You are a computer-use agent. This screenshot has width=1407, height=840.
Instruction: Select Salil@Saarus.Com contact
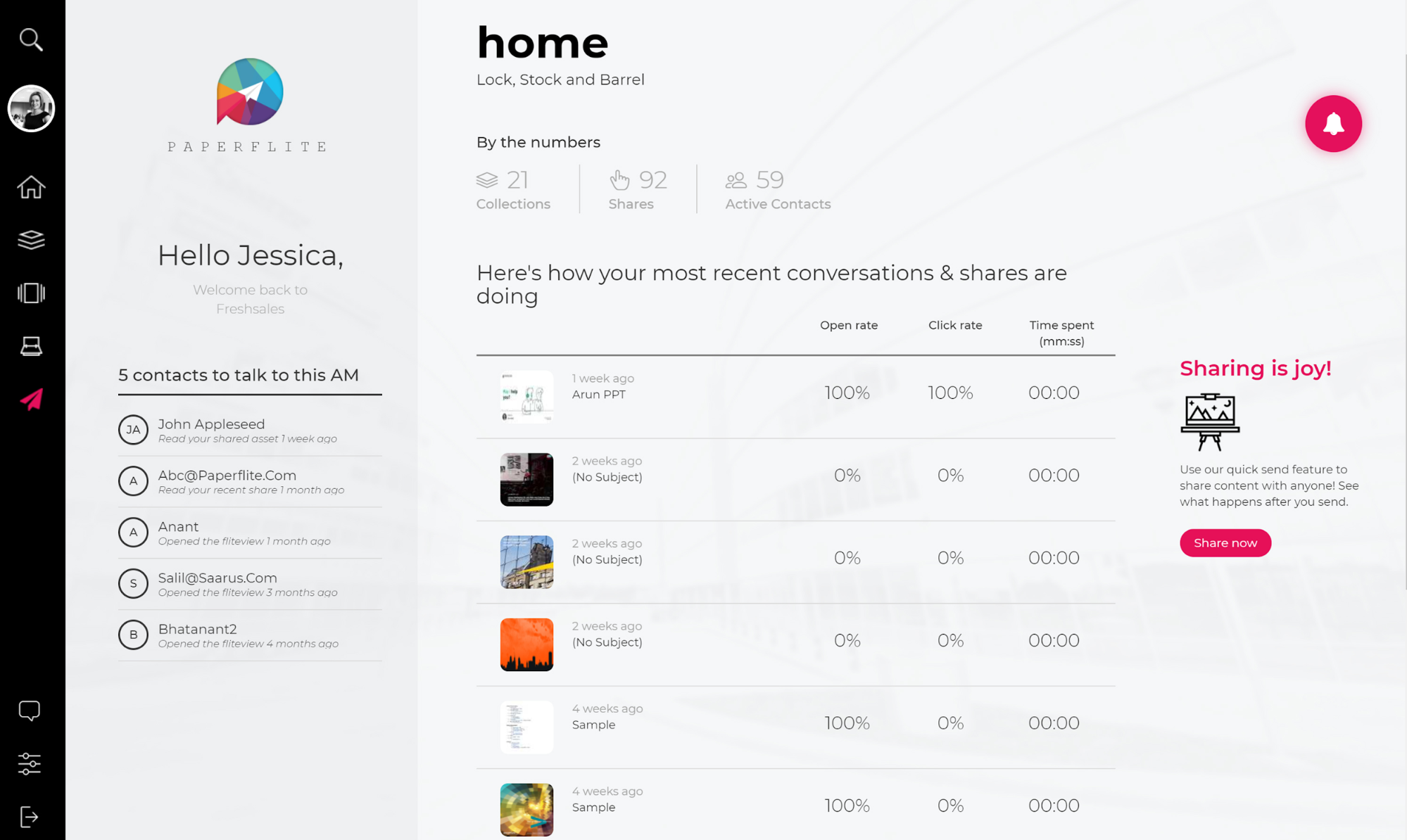250,584
